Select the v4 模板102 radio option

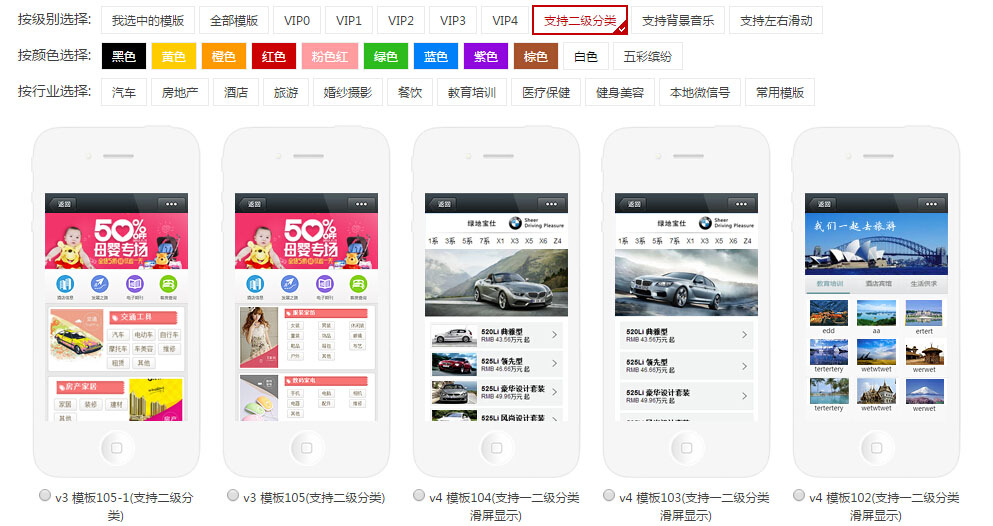click(x=798, y=495)
